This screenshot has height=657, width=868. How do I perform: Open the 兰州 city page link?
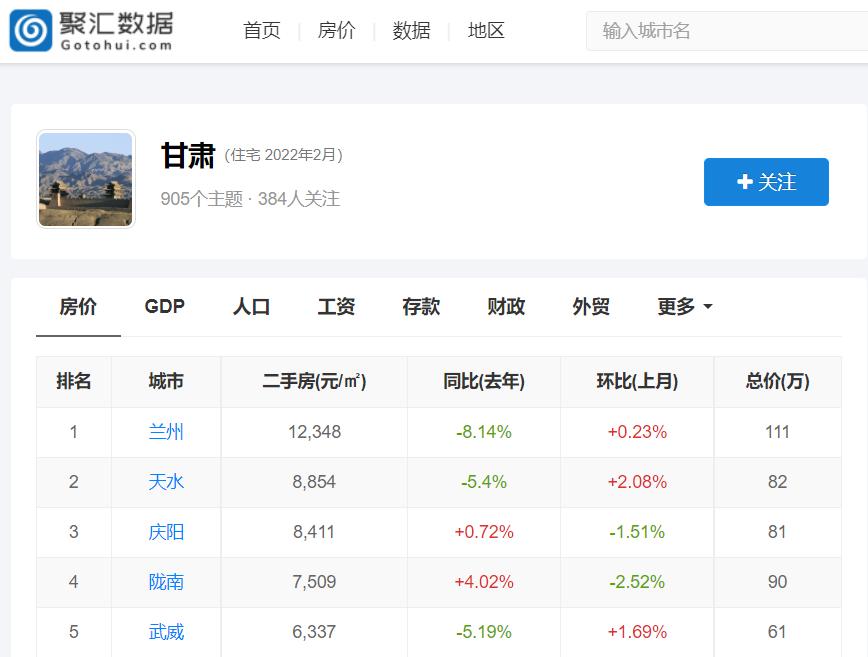coord(166,432)
